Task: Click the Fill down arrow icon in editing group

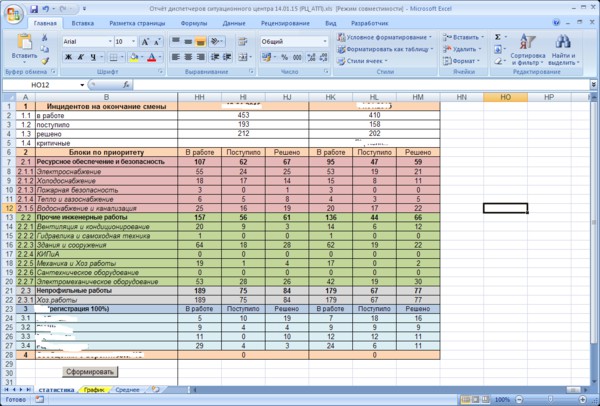Action: point(497,49)
